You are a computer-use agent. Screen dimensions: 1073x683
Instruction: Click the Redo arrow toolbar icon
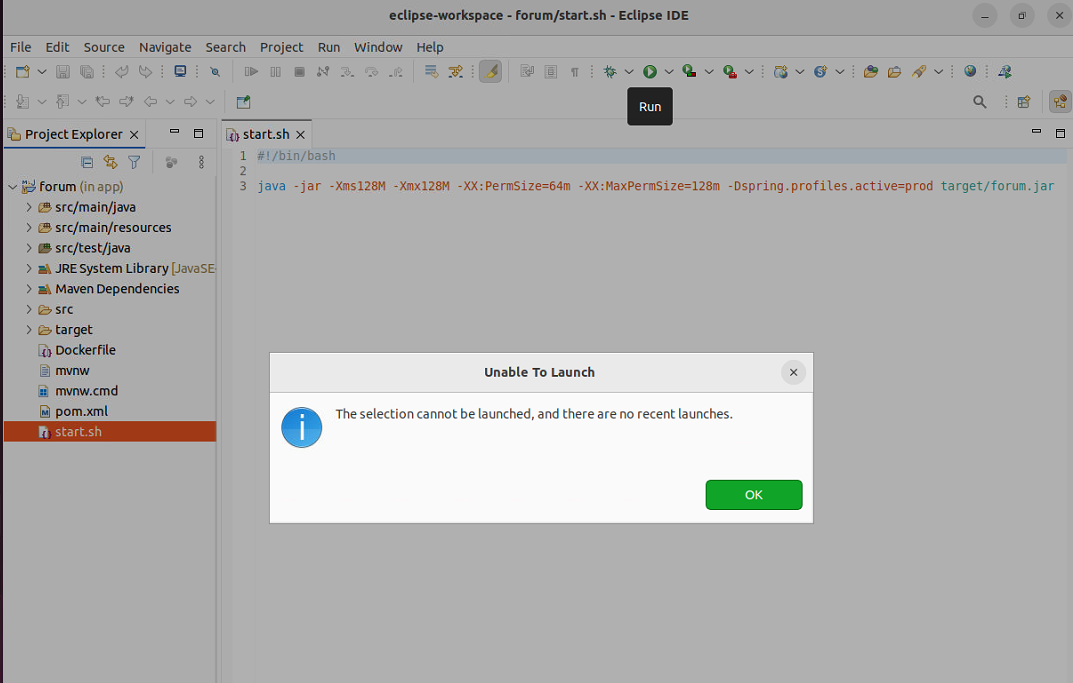pyautogui.click(x=145, y=71)
